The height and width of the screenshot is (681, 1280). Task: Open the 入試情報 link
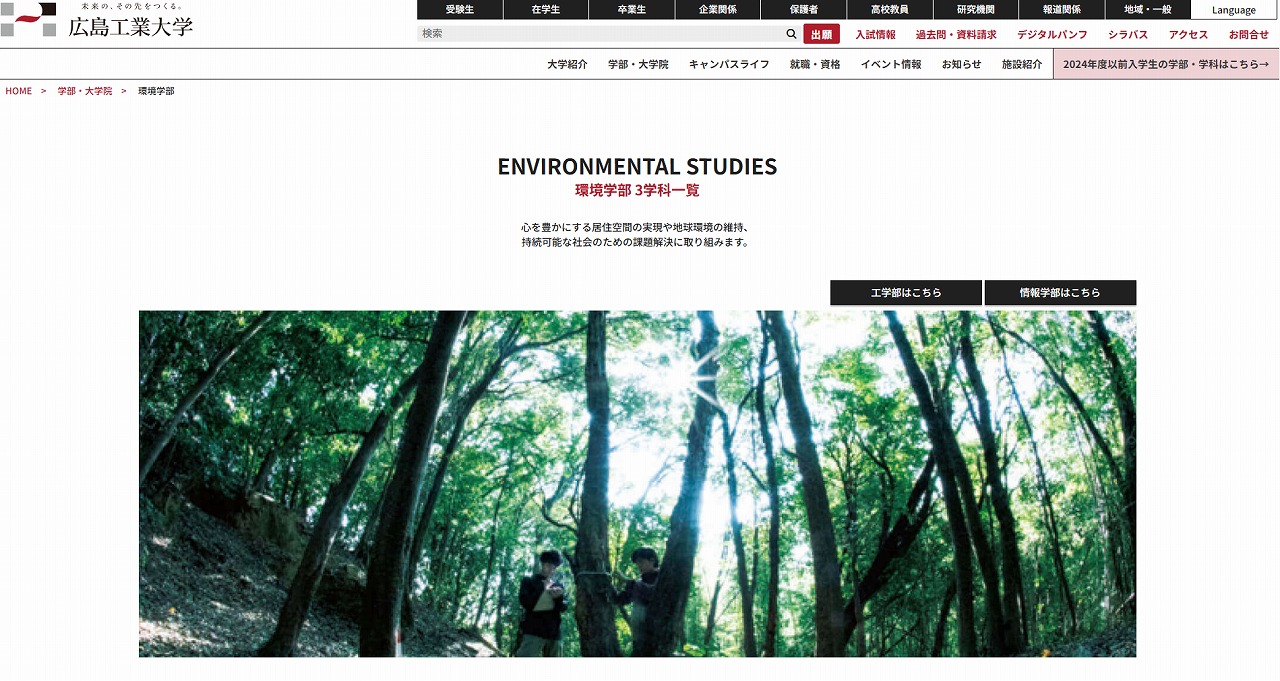click(875, 34)
